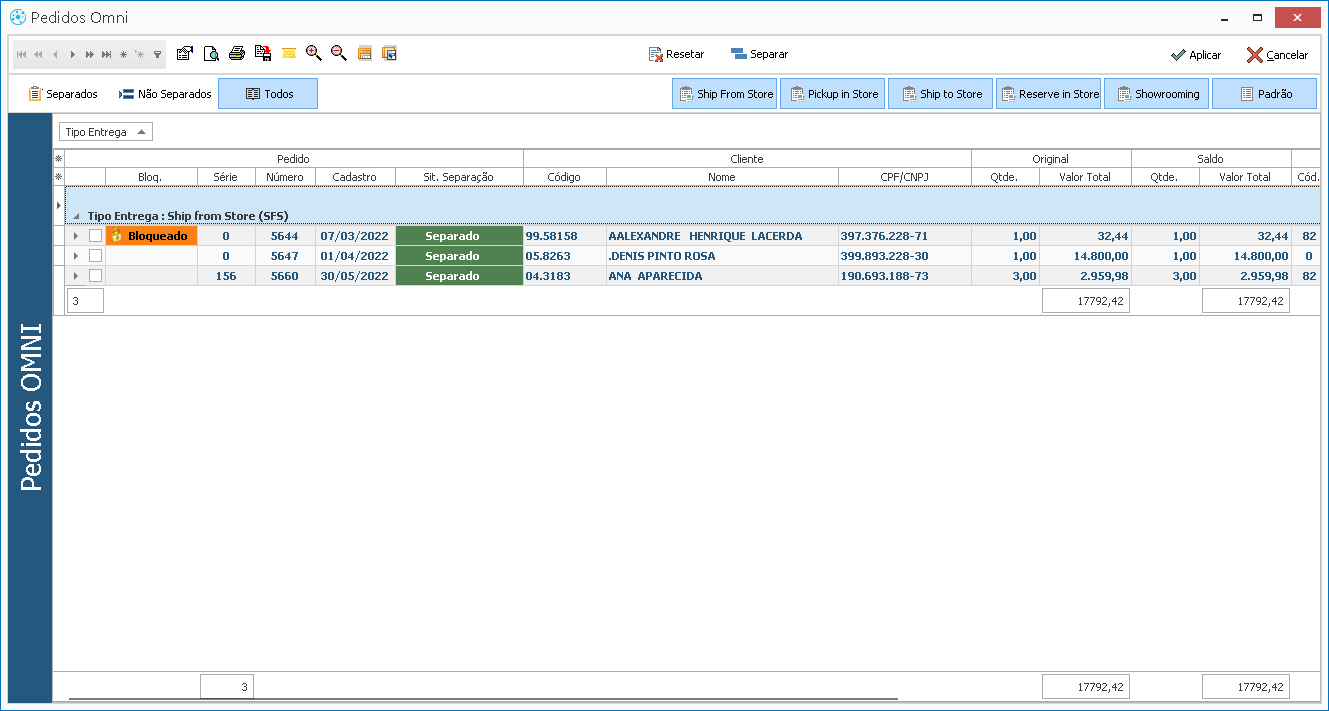Minimize the Pedidos Omni window

tap(1224, 19)
